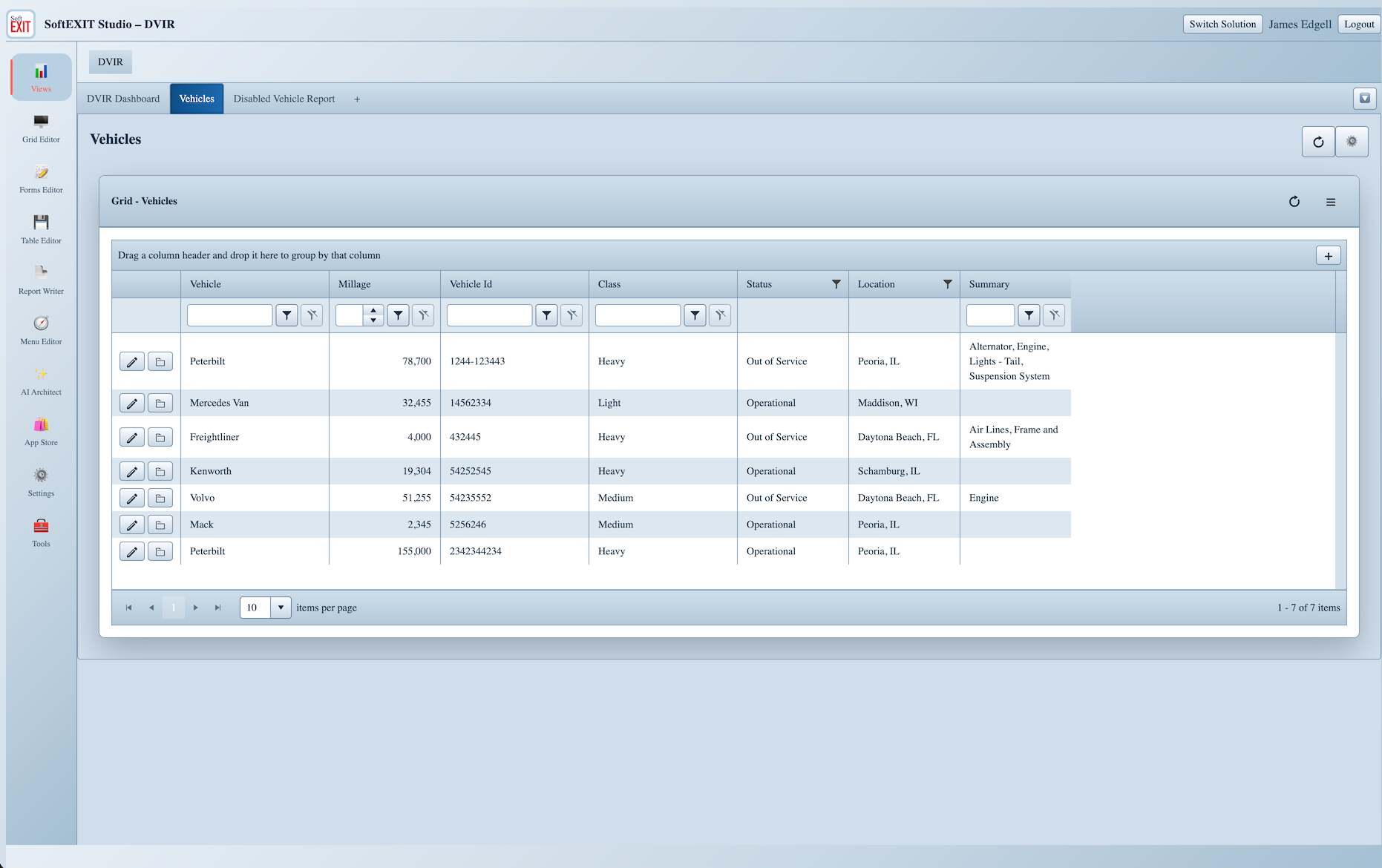1382x868 pixels.
Task: Launch the AI Architect
Action: (41, 381)
